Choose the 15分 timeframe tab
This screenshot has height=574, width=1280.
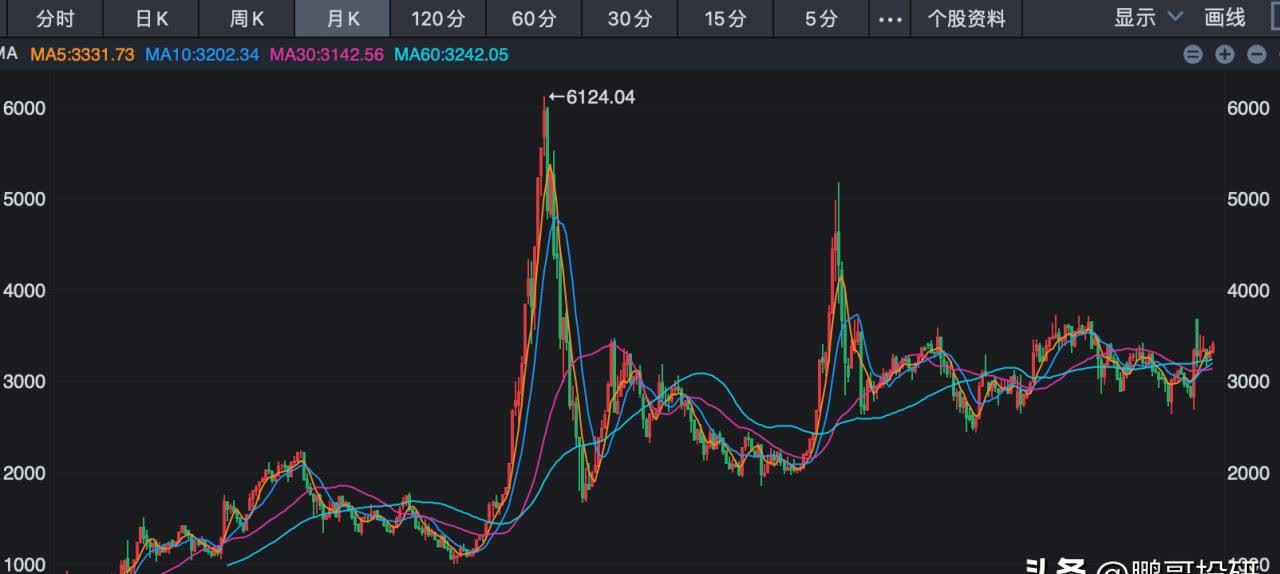(x=725, y=18)
